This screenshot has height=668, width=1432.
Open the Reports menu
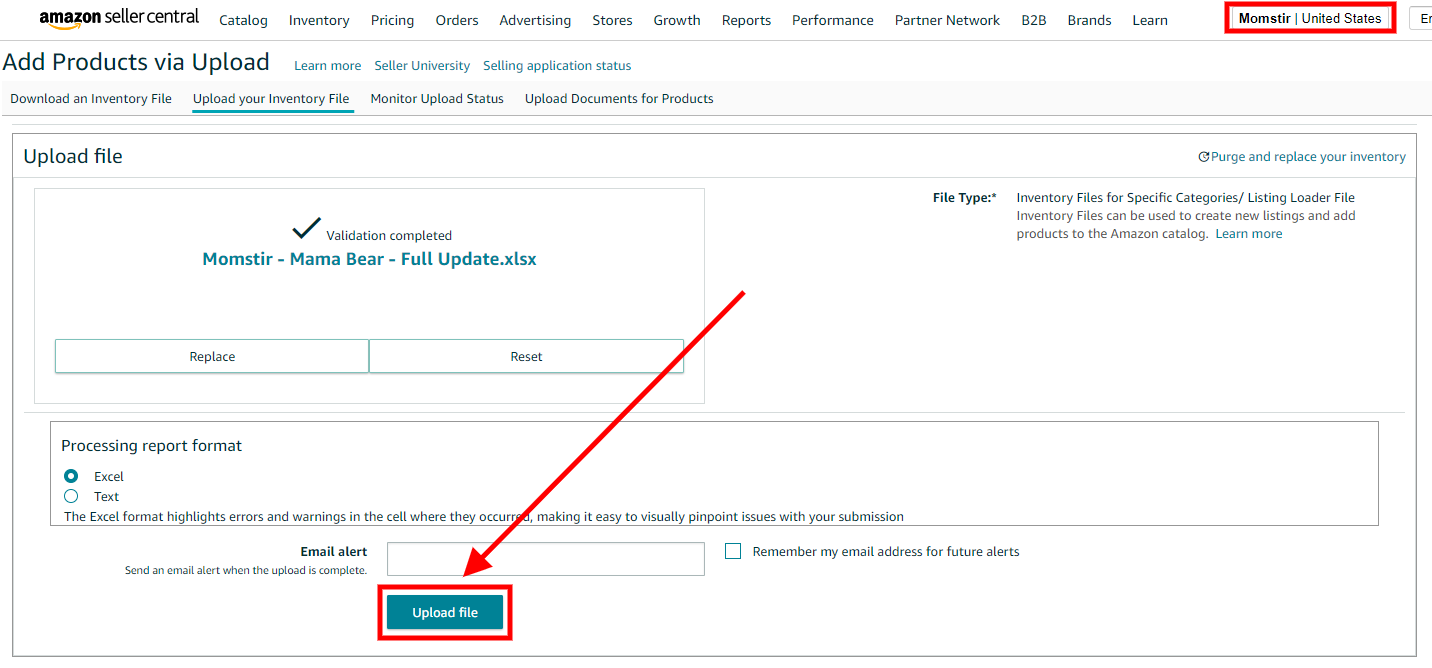tap(746, 20)
